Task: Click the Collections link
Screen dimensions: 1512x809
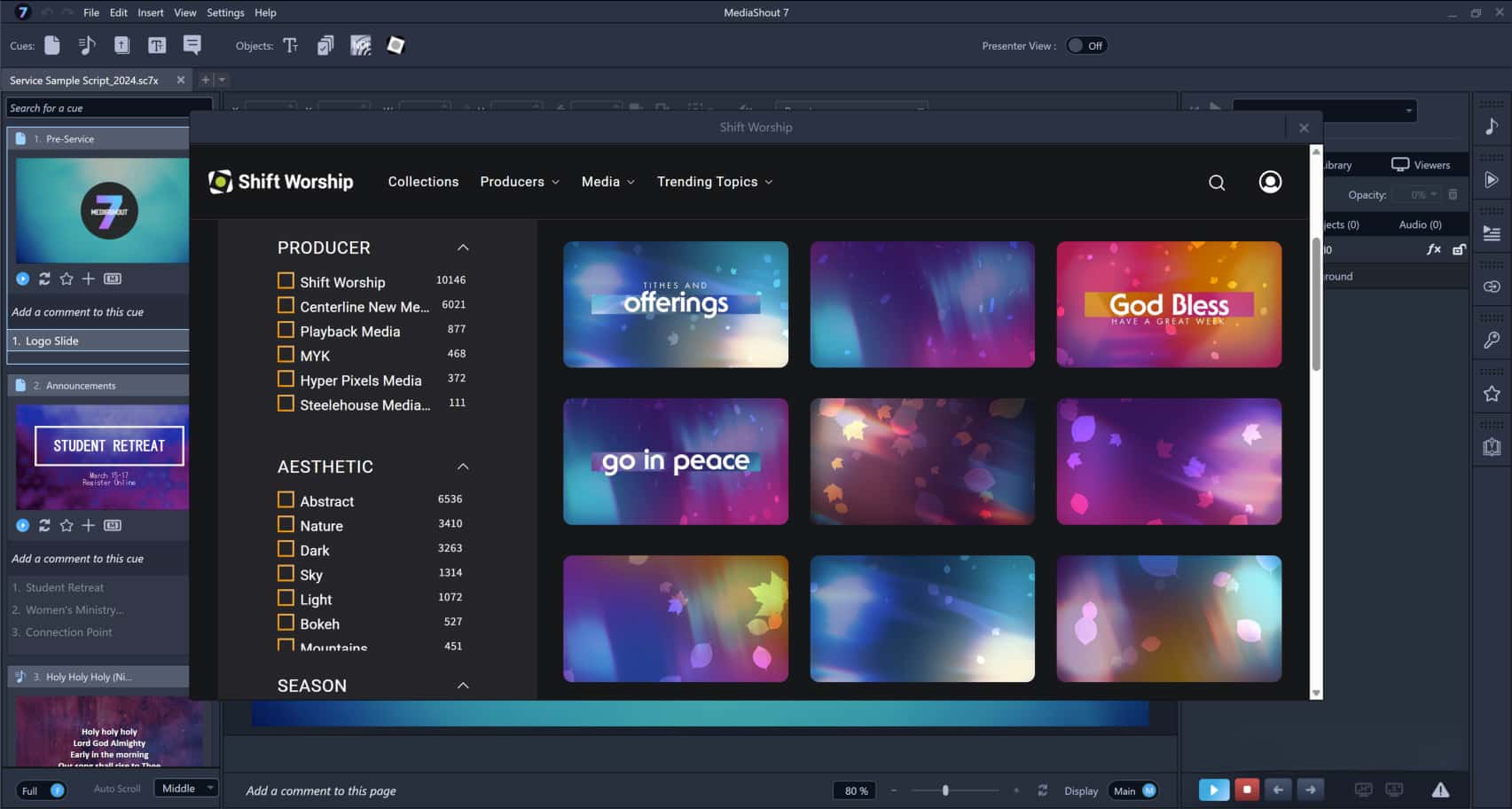Action: [x=423, y=182]
